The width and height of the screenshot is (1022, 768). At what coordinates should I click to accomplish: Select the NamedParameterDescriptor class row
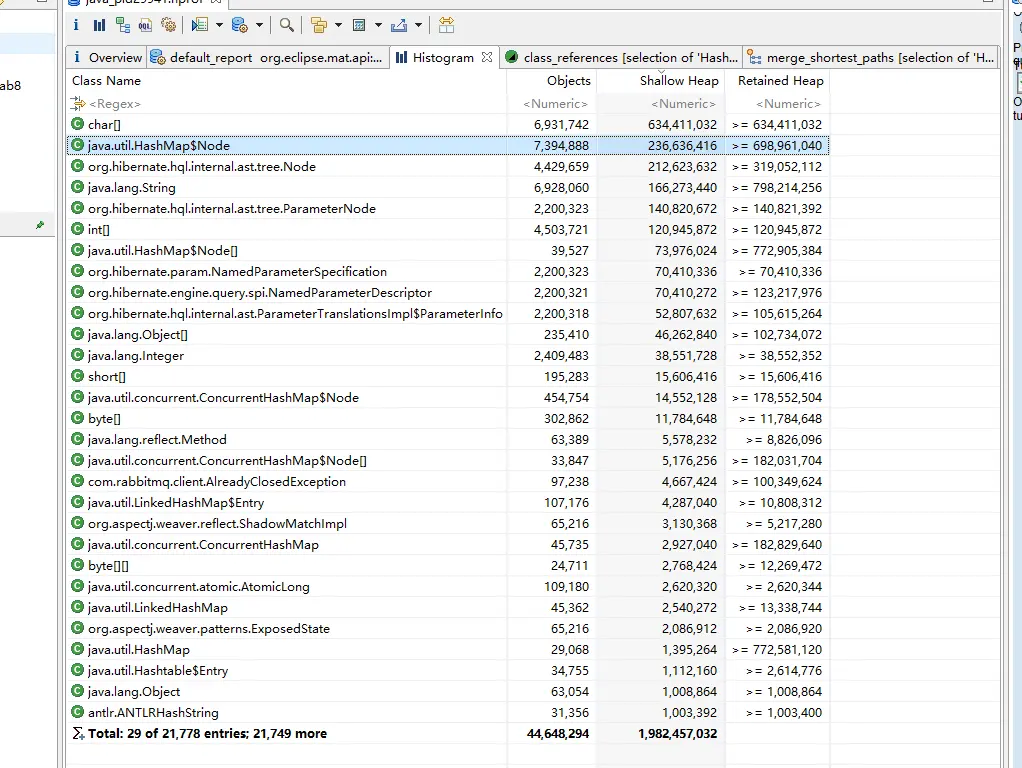[448, 293]
